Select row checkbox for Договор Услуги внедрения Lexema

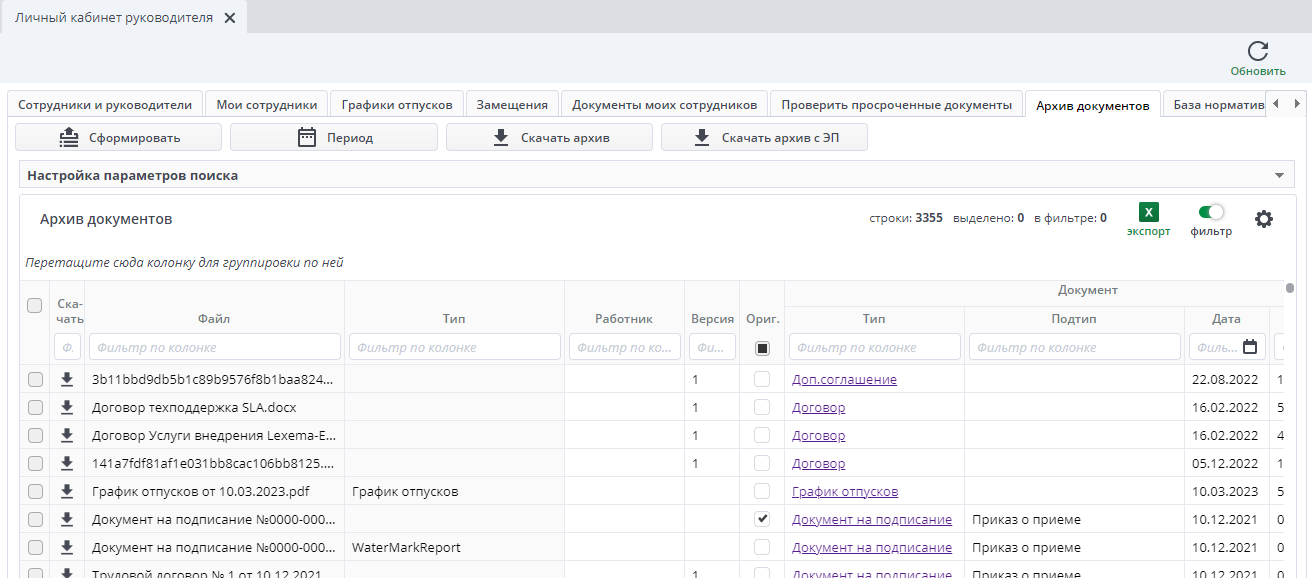35,435
